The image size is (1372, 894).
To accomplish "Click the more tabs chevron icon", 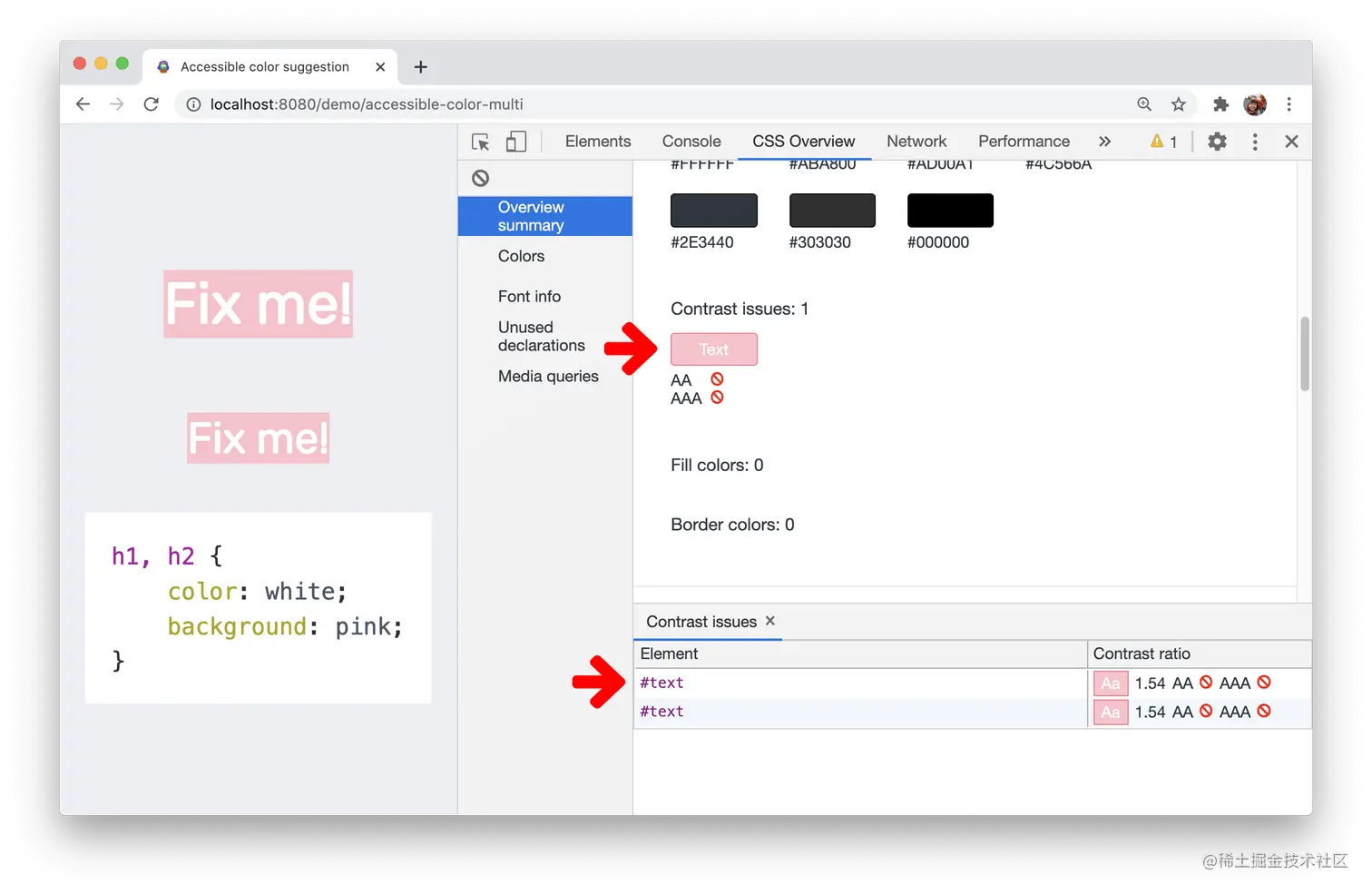I will 1105,142.
